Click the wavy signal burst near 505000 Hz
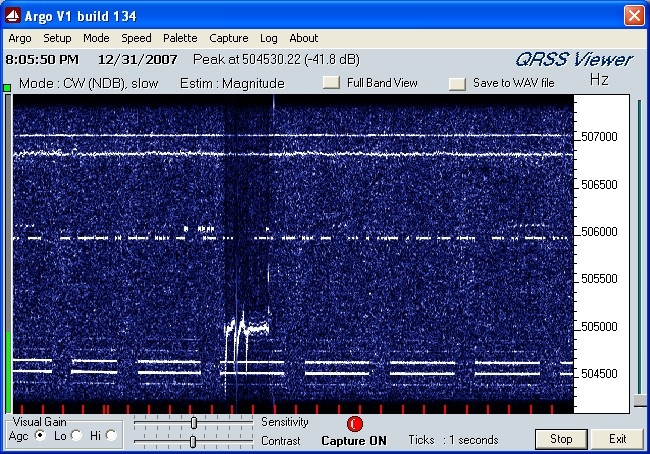650x454 pixels. tap(247, 330)
